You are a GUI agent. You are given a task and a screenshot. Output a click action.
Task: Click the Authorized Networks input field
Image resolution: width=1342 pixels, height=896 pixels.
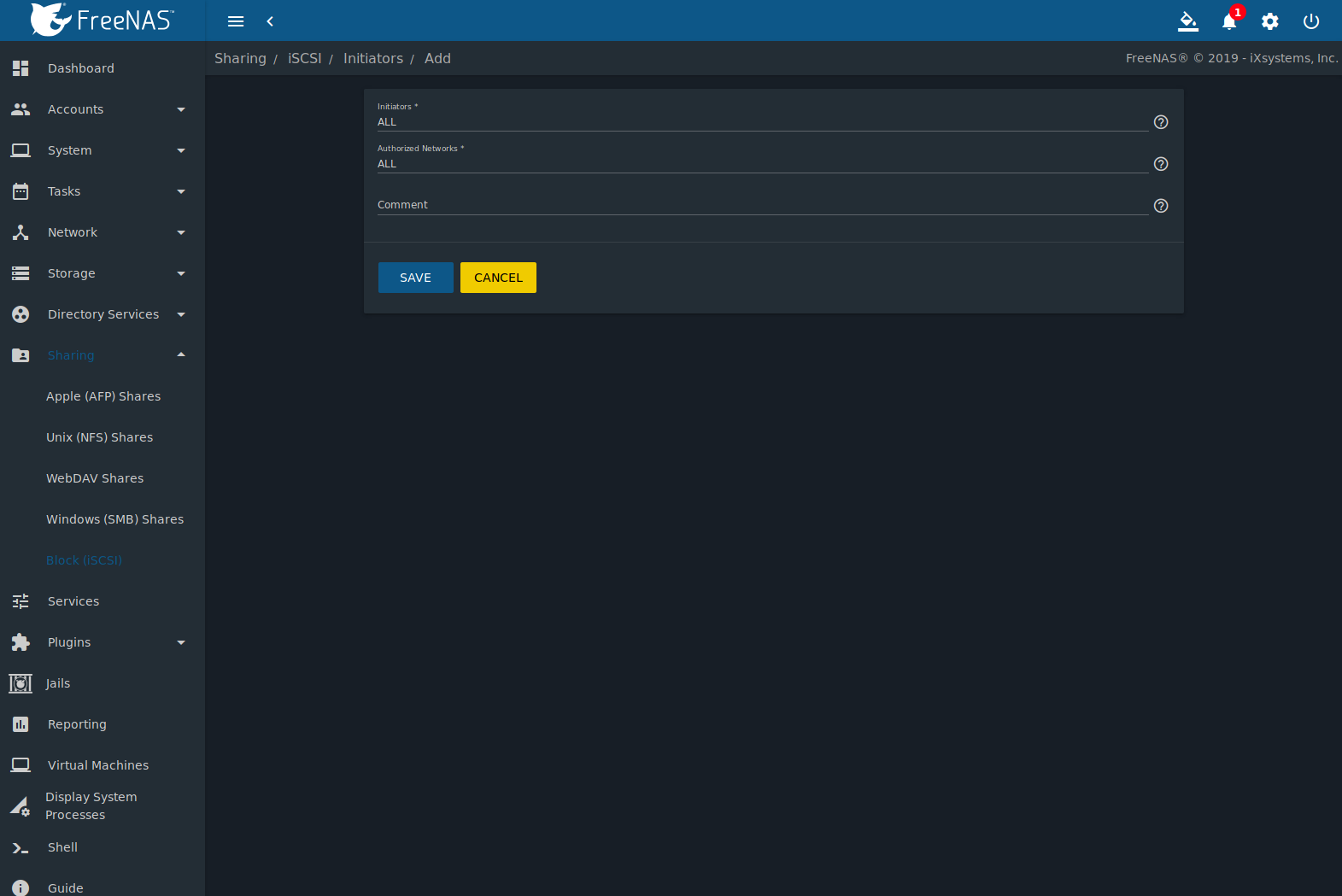(763, 164)
